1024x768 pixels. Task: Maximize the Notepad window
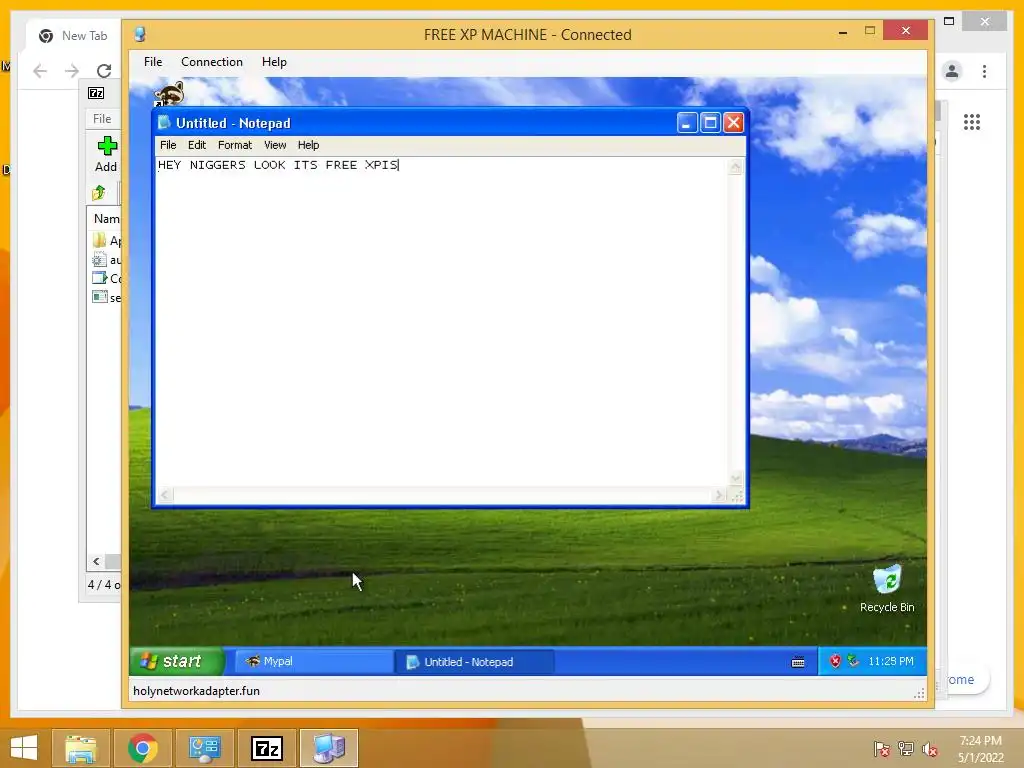(x=711, y=123)
